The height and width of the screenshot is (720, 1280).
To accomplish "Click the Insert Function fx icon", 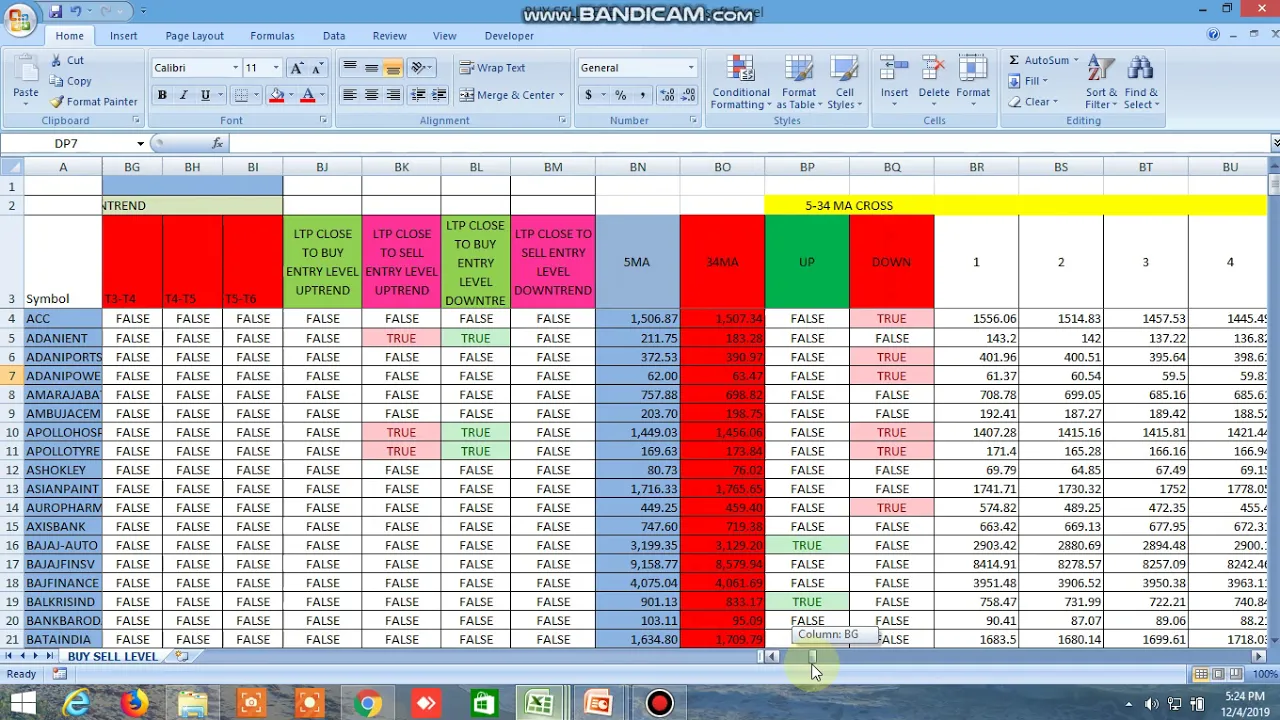I will 217,143.
